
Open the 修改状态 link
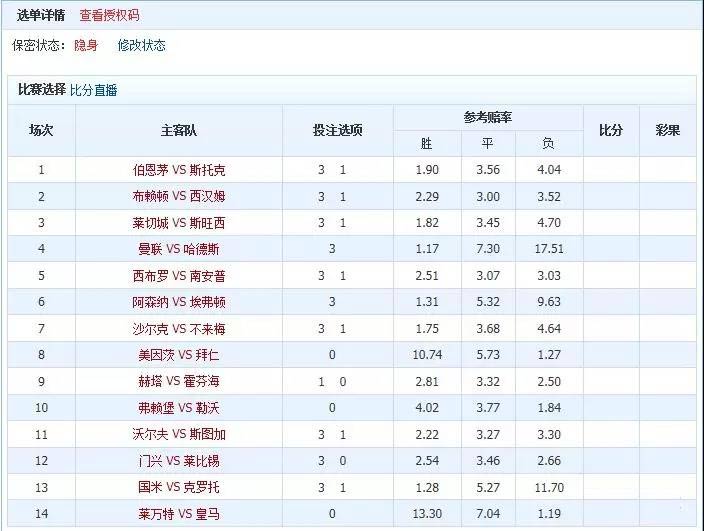click(141, 46)
